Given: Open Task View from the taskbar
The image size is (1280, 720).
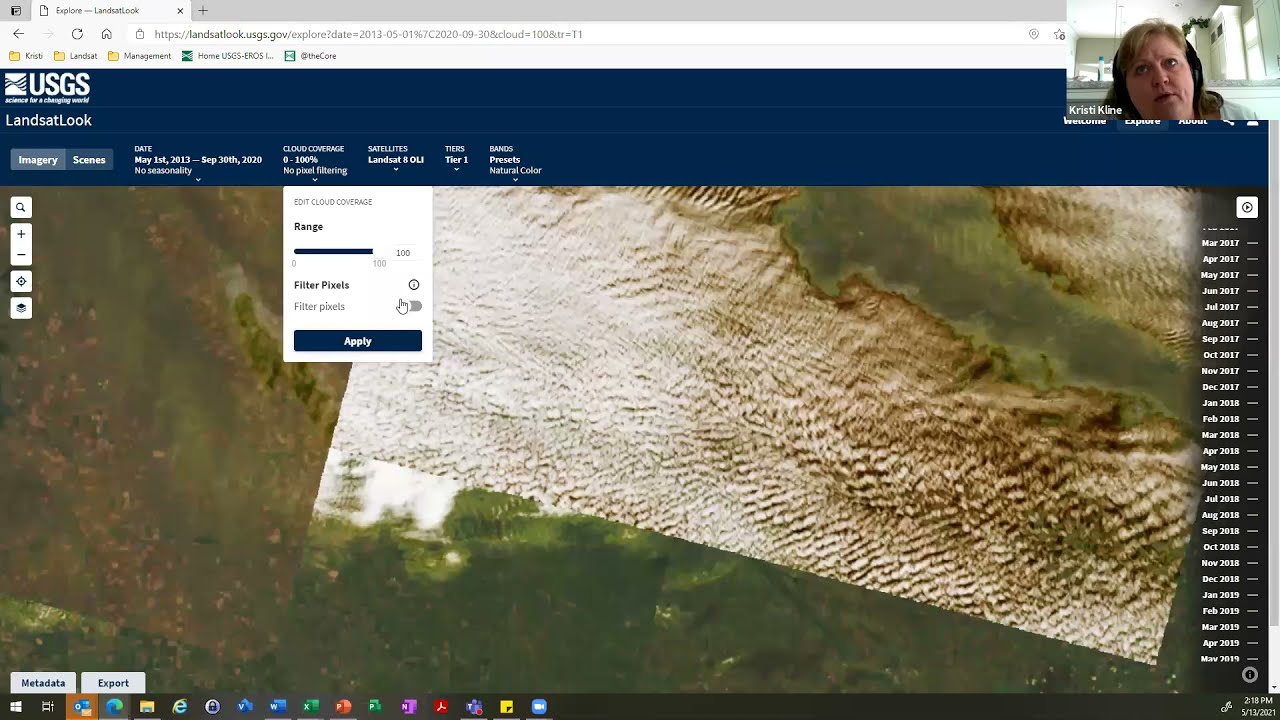Looking at the screenshot, I should pyautogui.click(x=47, y=707).
